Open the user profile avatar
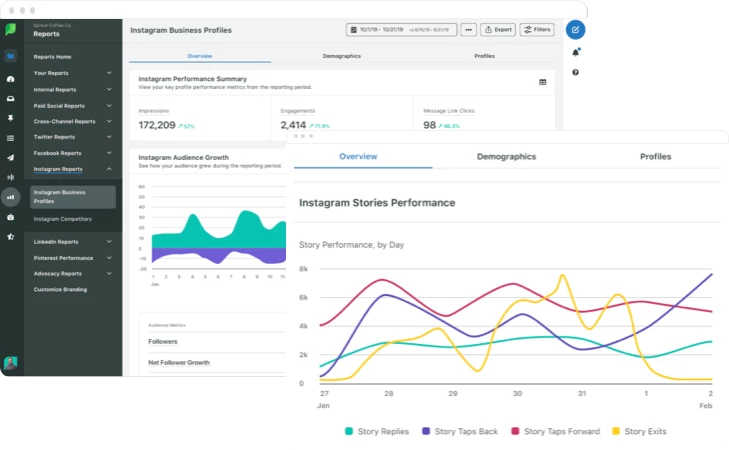 click(x=10, y=363)
